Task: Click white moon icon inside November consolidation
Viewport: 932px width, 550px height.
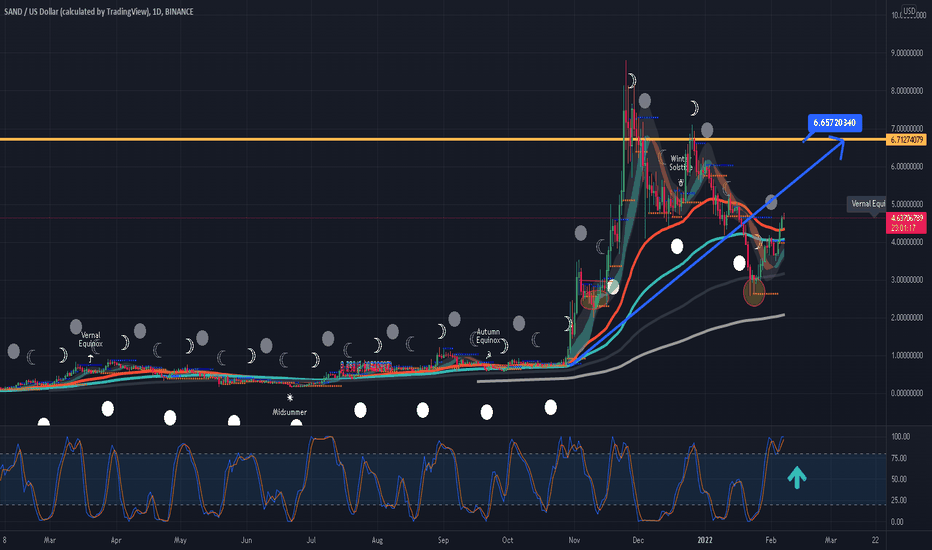Action: (x=613, y=287)
